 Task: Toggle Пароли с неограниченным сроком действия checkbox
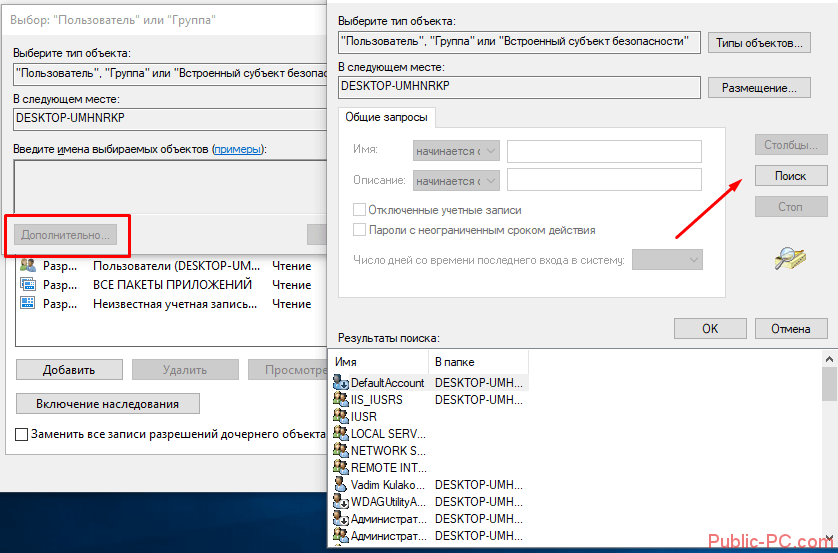(360, 230)
